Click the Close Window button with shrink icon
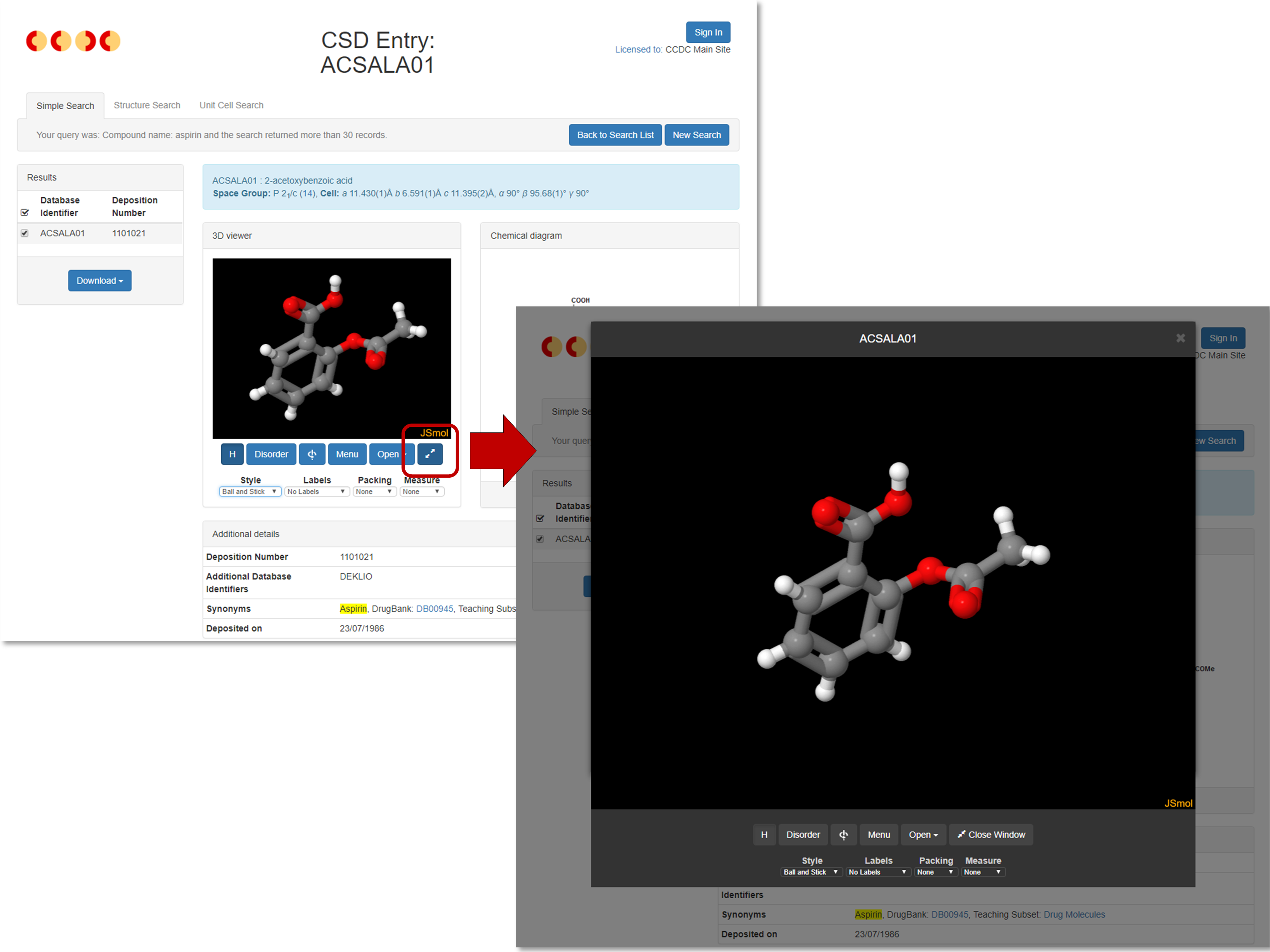This screenshot has width=1270, height=952. point(990,834)
